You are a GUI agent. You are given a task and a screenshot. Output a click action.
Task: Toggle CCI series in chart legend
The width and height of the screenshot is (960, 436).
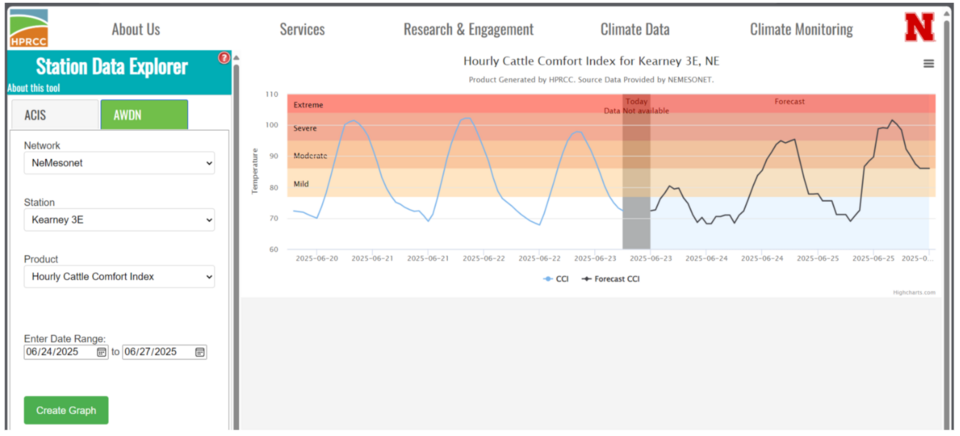[x=556, y=279]
